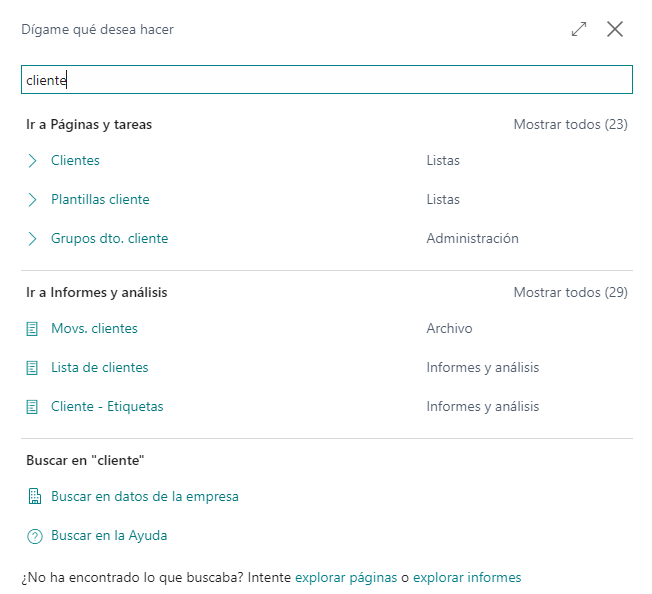Click the chevron icon beside Clientes

pos(32,160)
